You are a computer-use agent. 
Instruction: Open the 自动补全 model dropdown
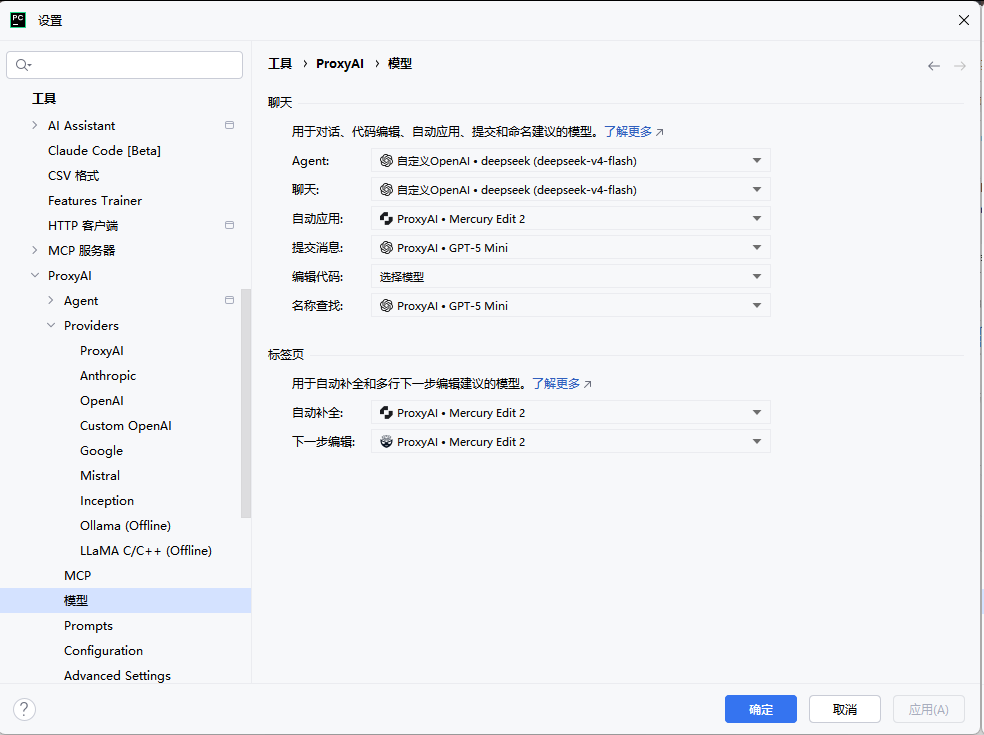pos(570,412)
